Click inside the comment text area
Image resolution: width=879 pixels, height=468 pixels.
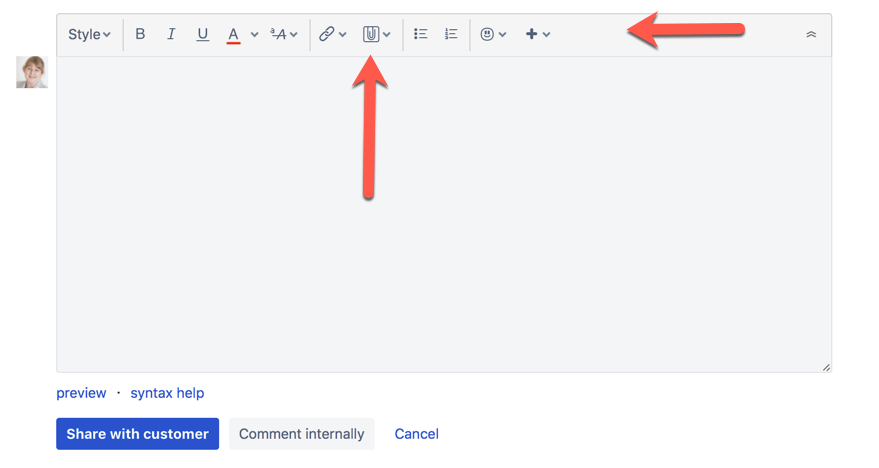444,214
